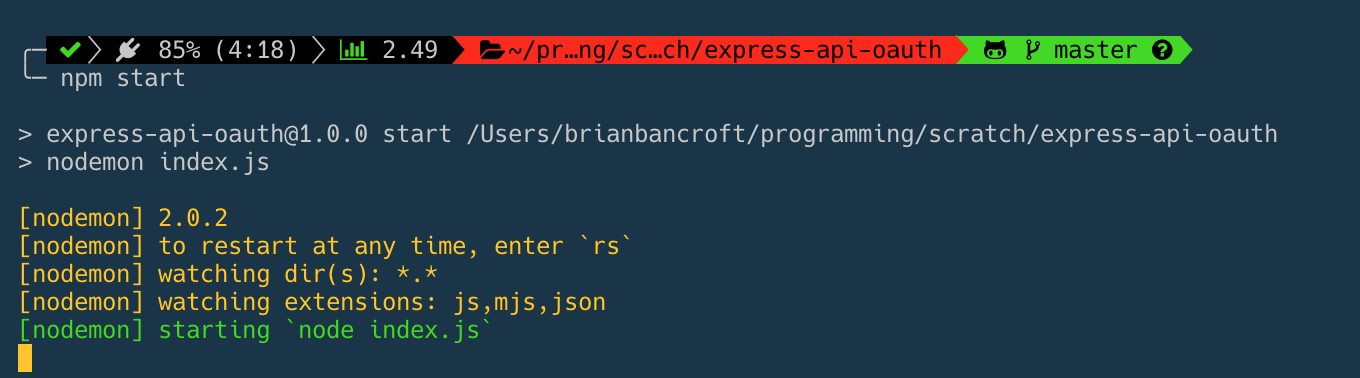Click the yellow terminal cursor block
This screenshot has width=1360, height=378.
coord(25,358)
